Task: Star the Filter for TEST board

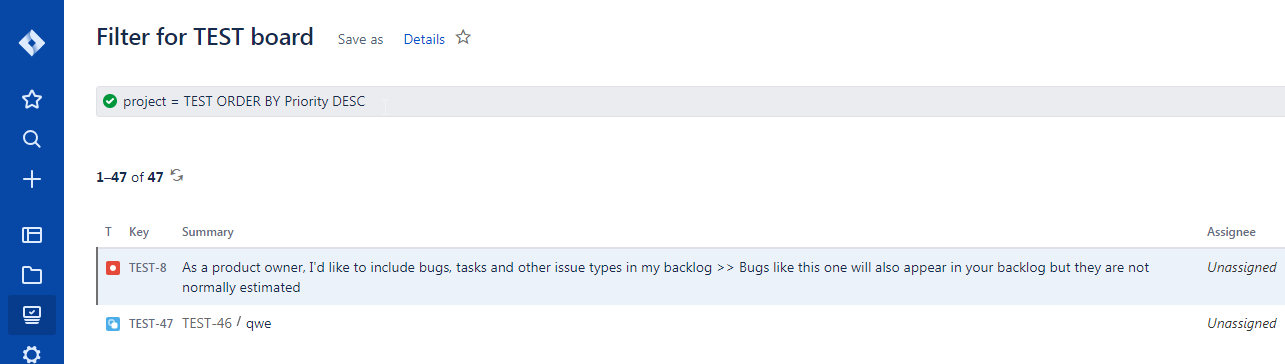Action: tap(463, 38)
